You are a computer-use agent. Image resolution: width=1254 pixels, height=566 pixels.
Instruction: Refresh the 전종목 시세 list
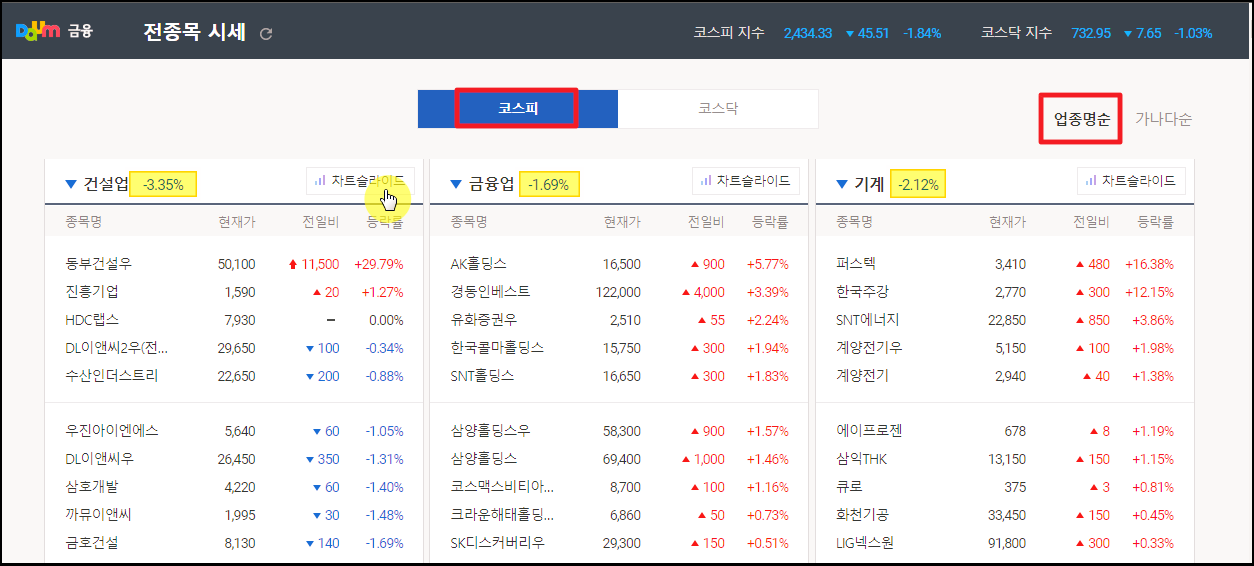click(x=266, y=34)
